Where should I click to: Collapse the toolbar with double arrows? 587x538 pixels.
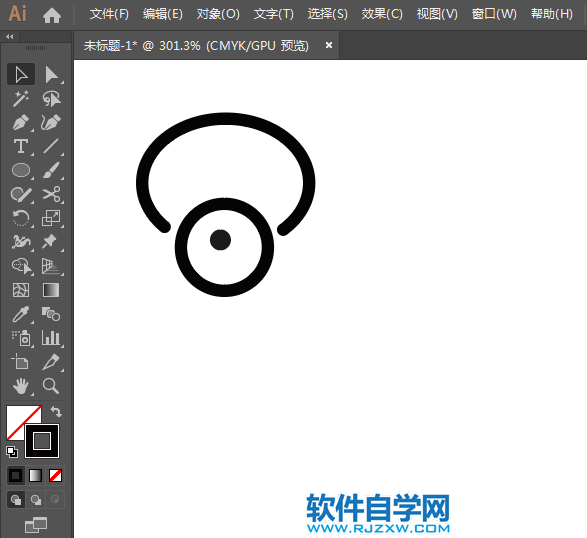coord(10,37)
